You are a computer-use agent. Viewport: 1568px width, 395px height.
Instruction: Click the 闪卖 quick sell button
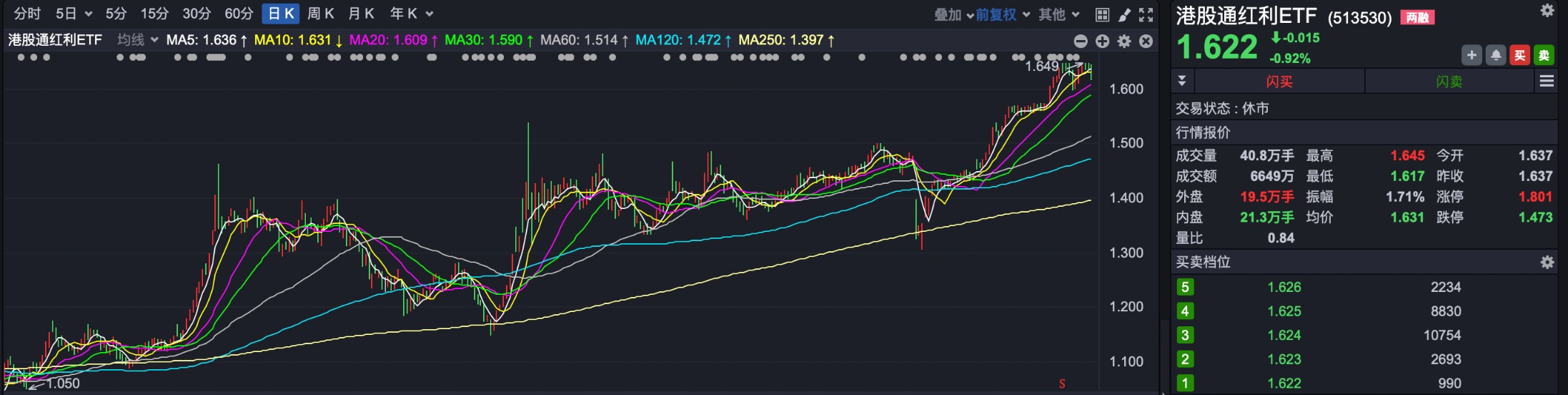[1449, 82]
